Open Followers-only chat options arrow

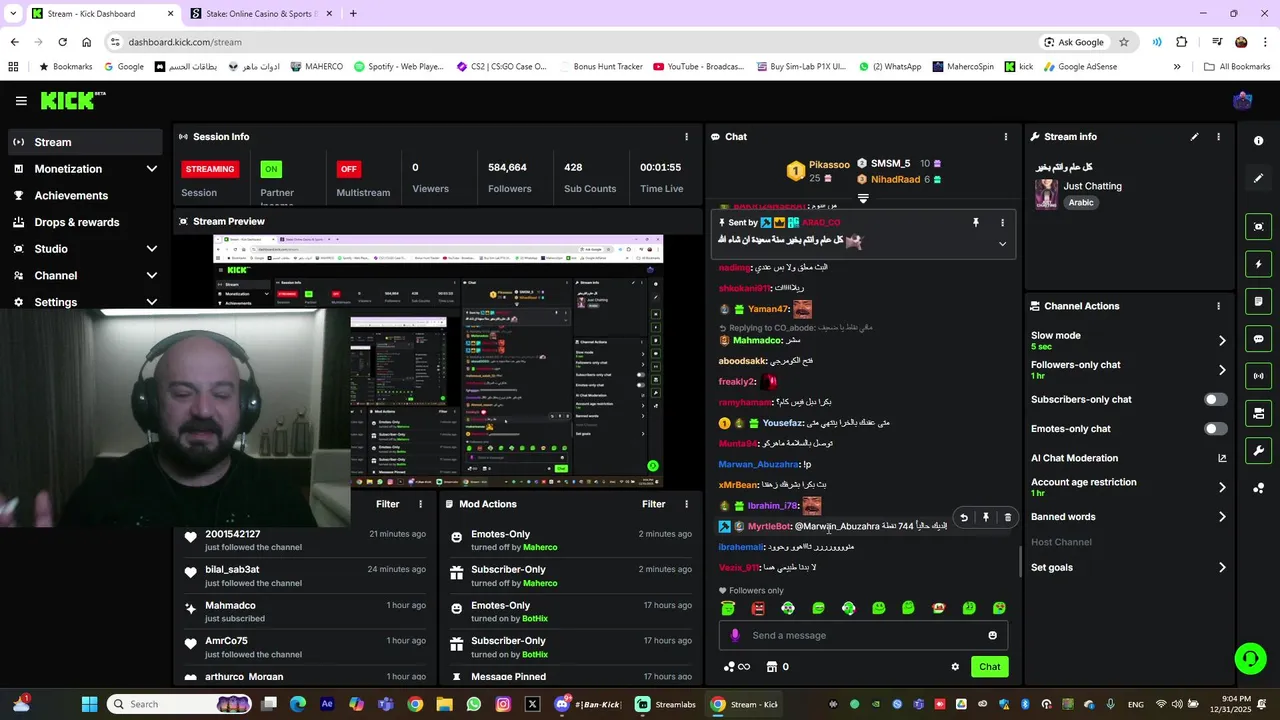pos(1222,370)
